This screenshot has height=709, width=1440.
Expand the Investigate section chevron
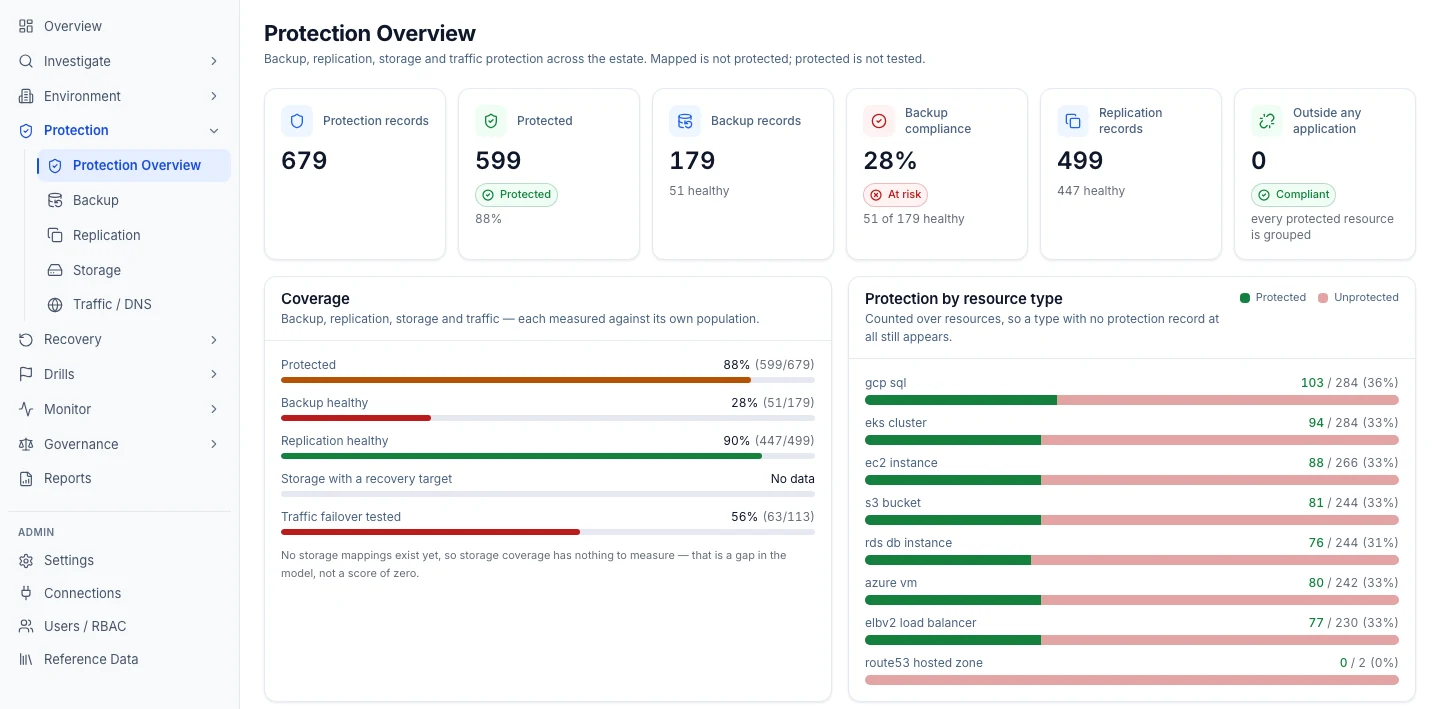(x=214, y=61)
